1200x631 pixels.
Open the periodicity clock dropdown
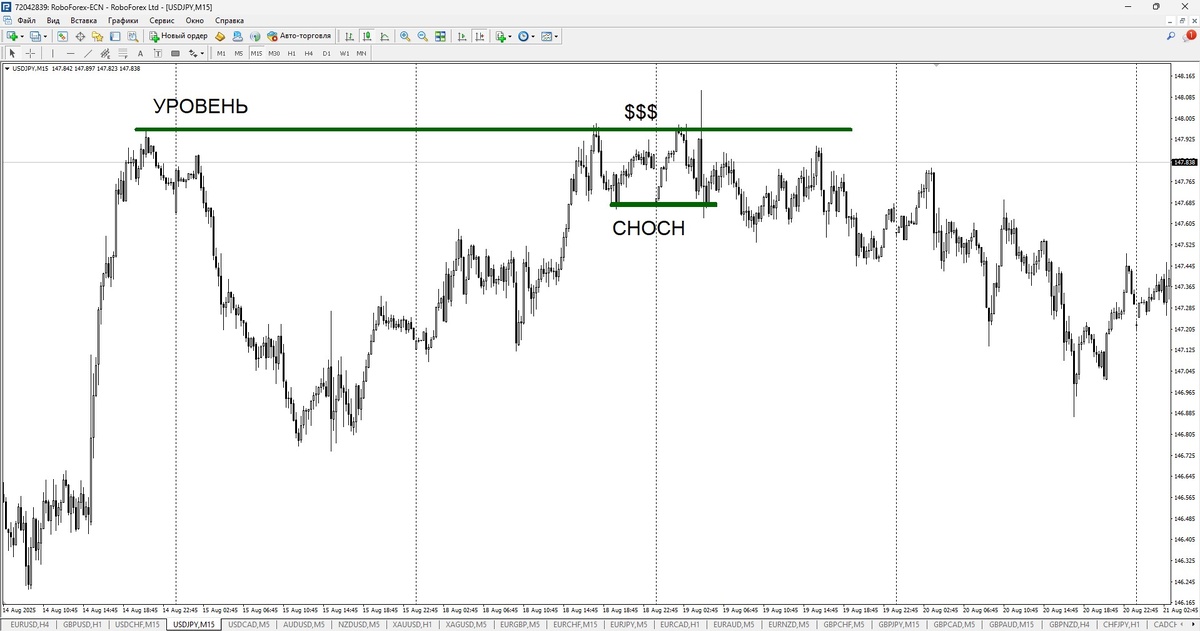526,36
